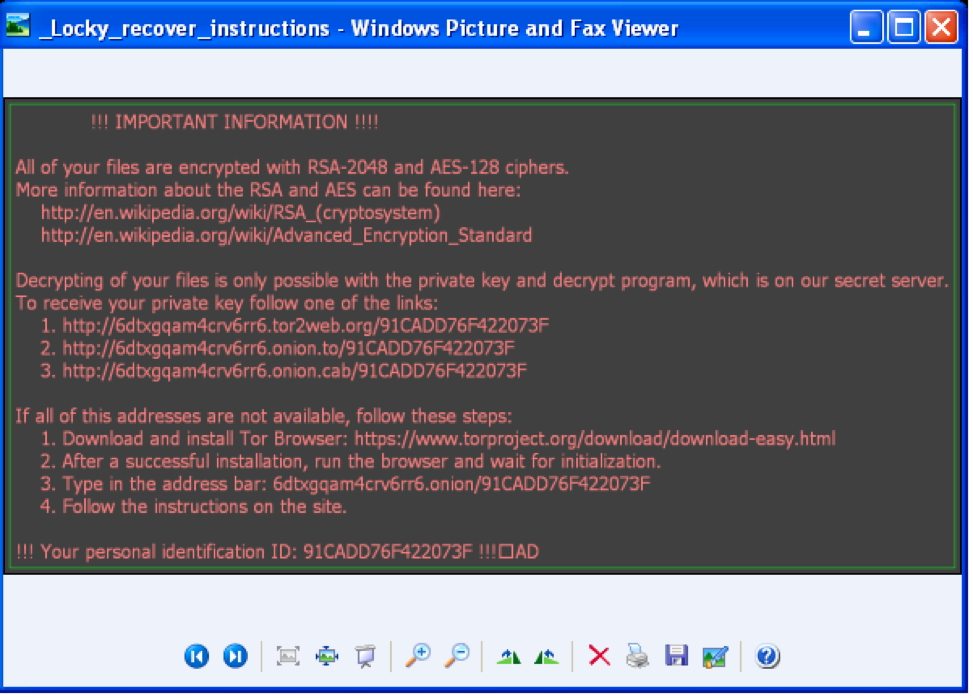Open Help with the question mark icon
The height and width of the screenshot is (698, 973).
767,656
